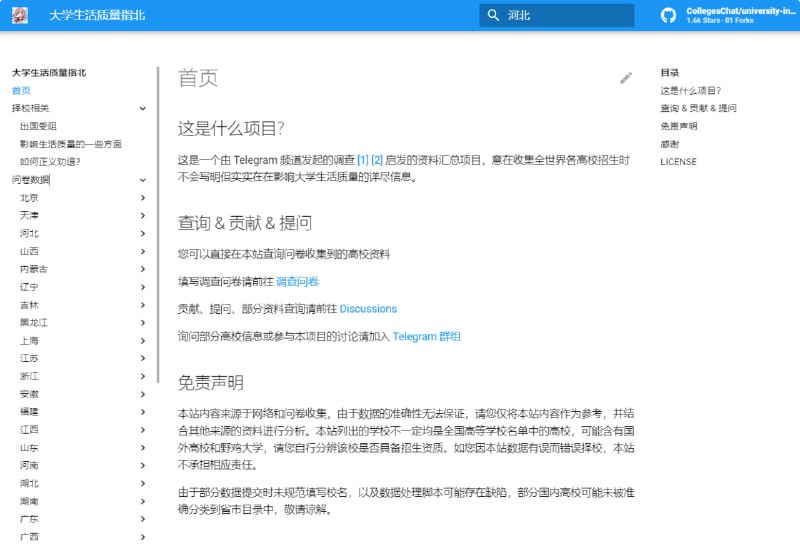The height and width of the screenshot is (545, 800).
Task: Jump to 免责声明 in table of contents
Action: (679, 126)
